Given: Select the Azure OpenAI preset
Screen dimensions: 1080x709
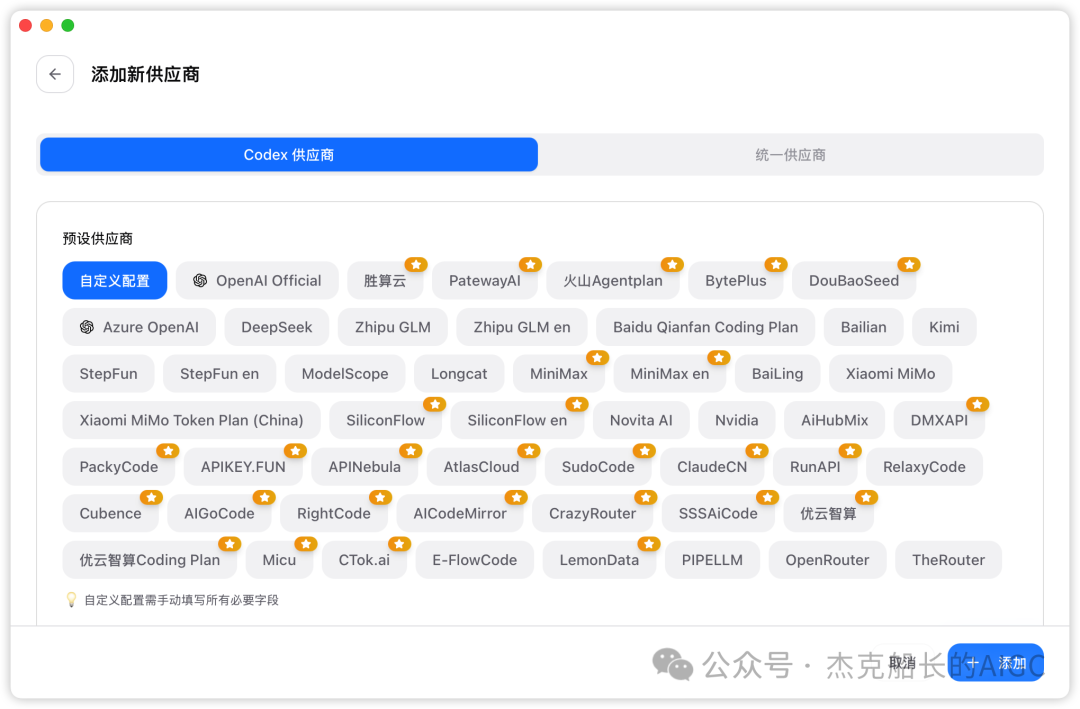Looking at the screenshot, I should tap(139, 327).
